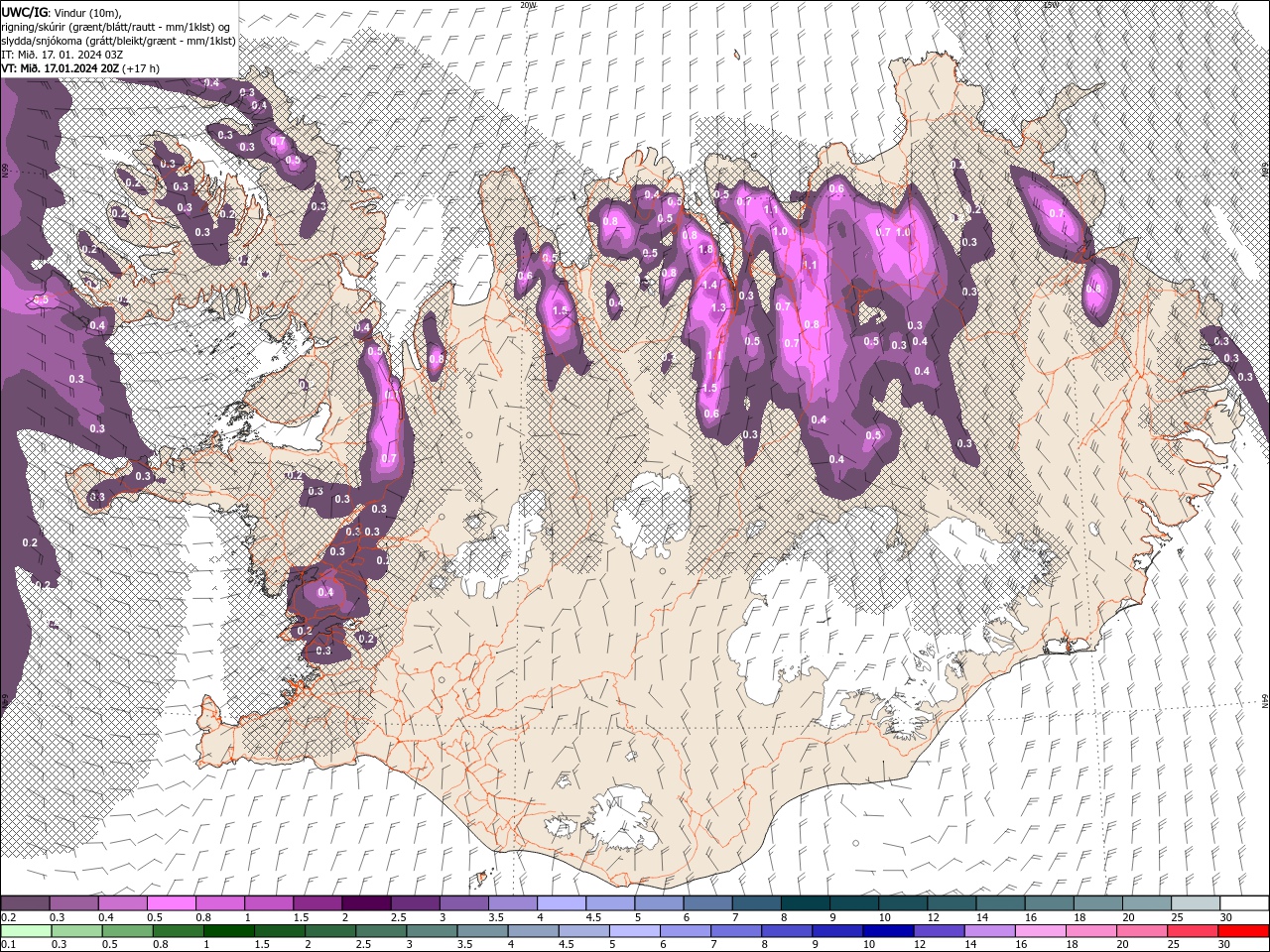Click the 8 blue swatch in lower legend row
Viewport: 1270px width, 952px height.
[786, 931]
